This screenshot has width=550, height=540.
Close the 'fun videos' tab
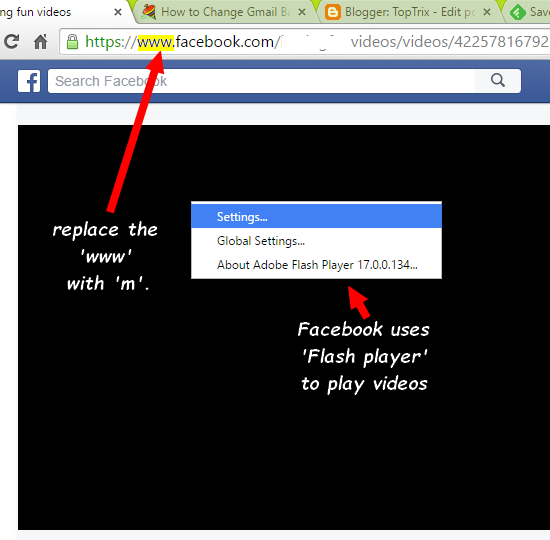pos(118,12)
